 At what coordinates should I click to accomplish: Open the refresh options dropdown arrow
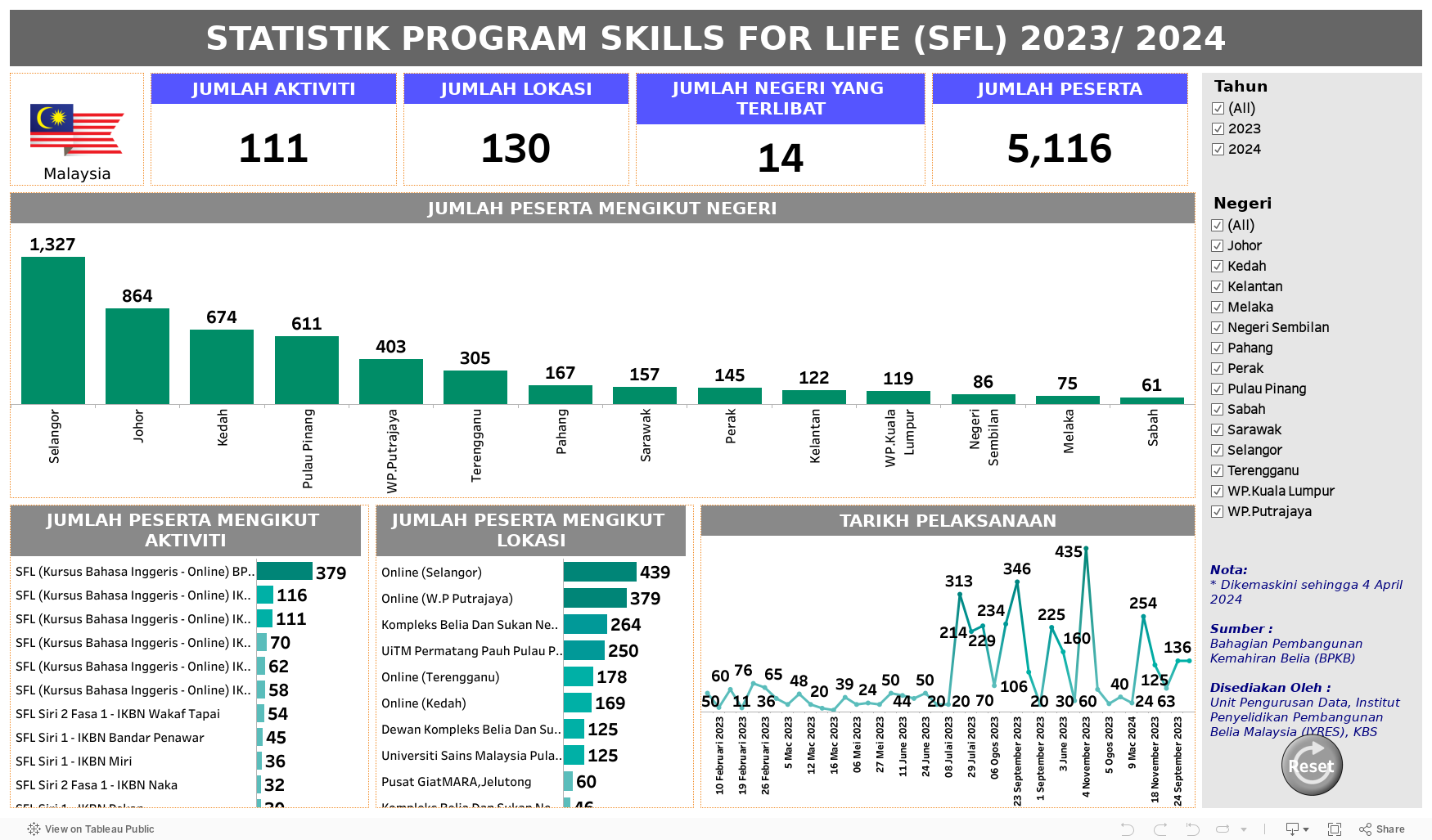click(1244, 829)
